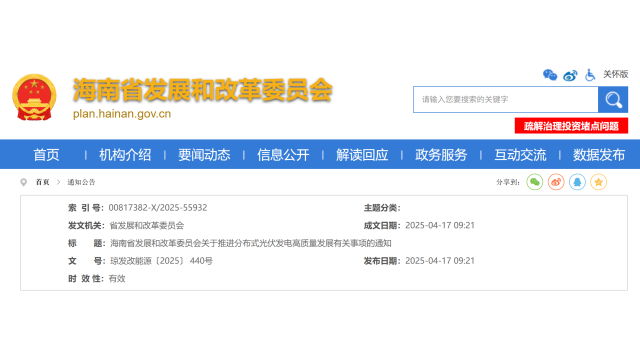Screen dimensions: 640x360
Task: Click 成文日期 value 2025-04-17 09:21
Action: pos(440,225)
